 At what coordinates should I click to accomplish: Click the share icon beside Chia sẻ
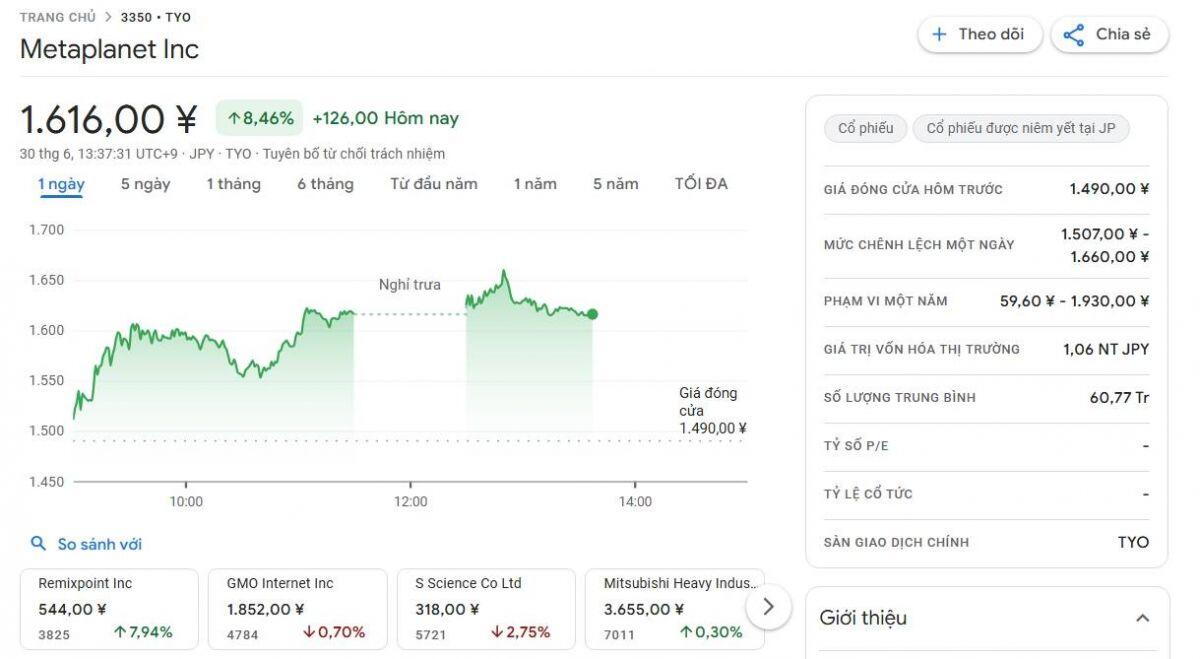(1074, 35)
